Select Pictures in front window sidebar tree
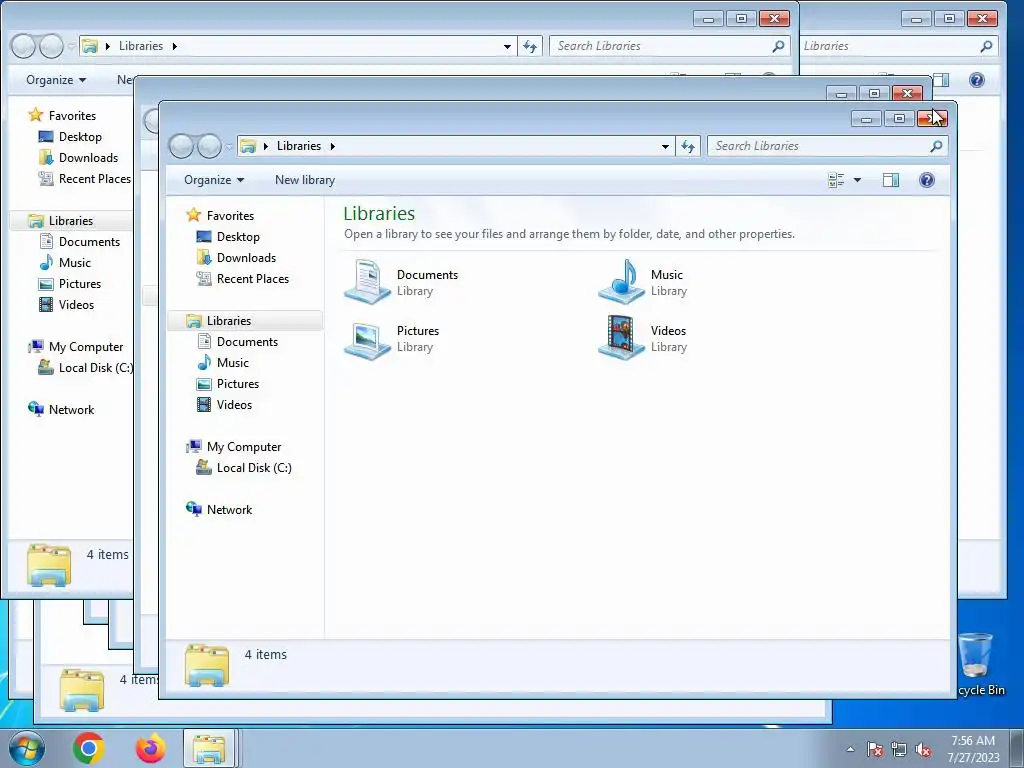This screenshot has height=768, width=1024. click(x=228, y=383)
